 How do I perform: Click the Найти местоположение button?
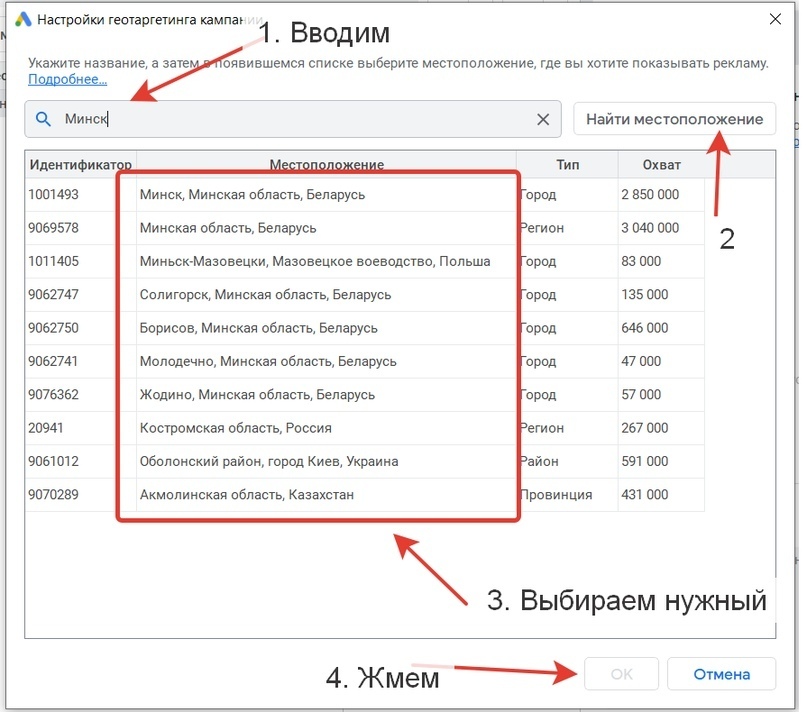tap(674, 119)
